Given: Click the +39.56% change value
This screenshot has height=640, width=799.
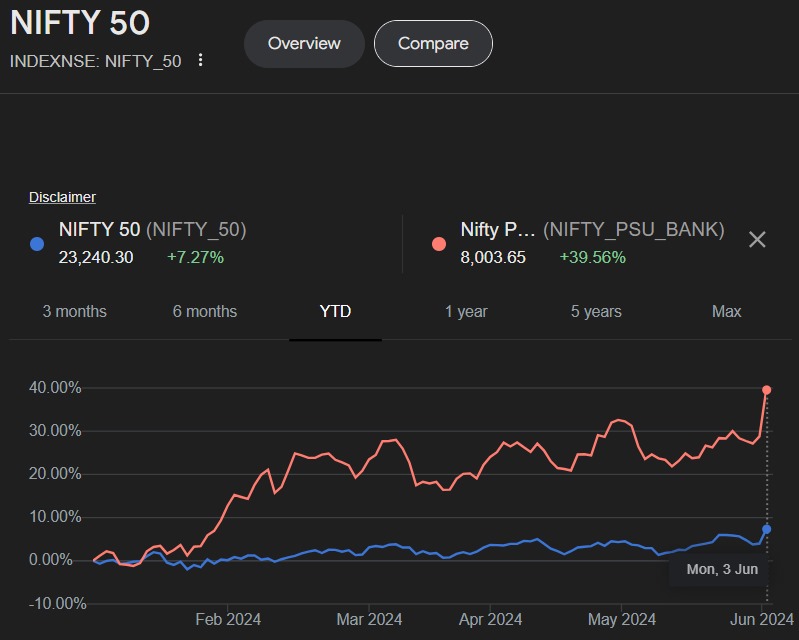Looking at the screenshot, I should click(592, 257).
